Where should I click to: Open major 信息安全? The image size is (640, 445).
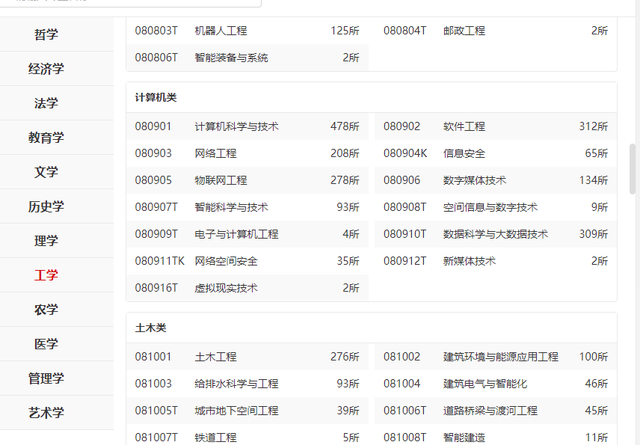coord(464,154)
